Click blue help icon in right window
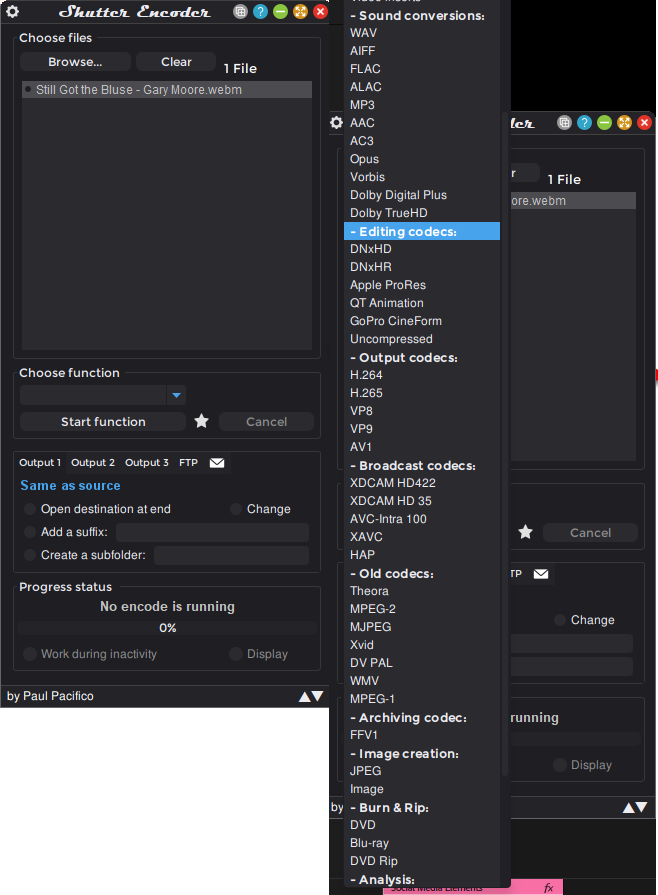The height and width of the screenshot is (895, 658). tap(584, 122)
